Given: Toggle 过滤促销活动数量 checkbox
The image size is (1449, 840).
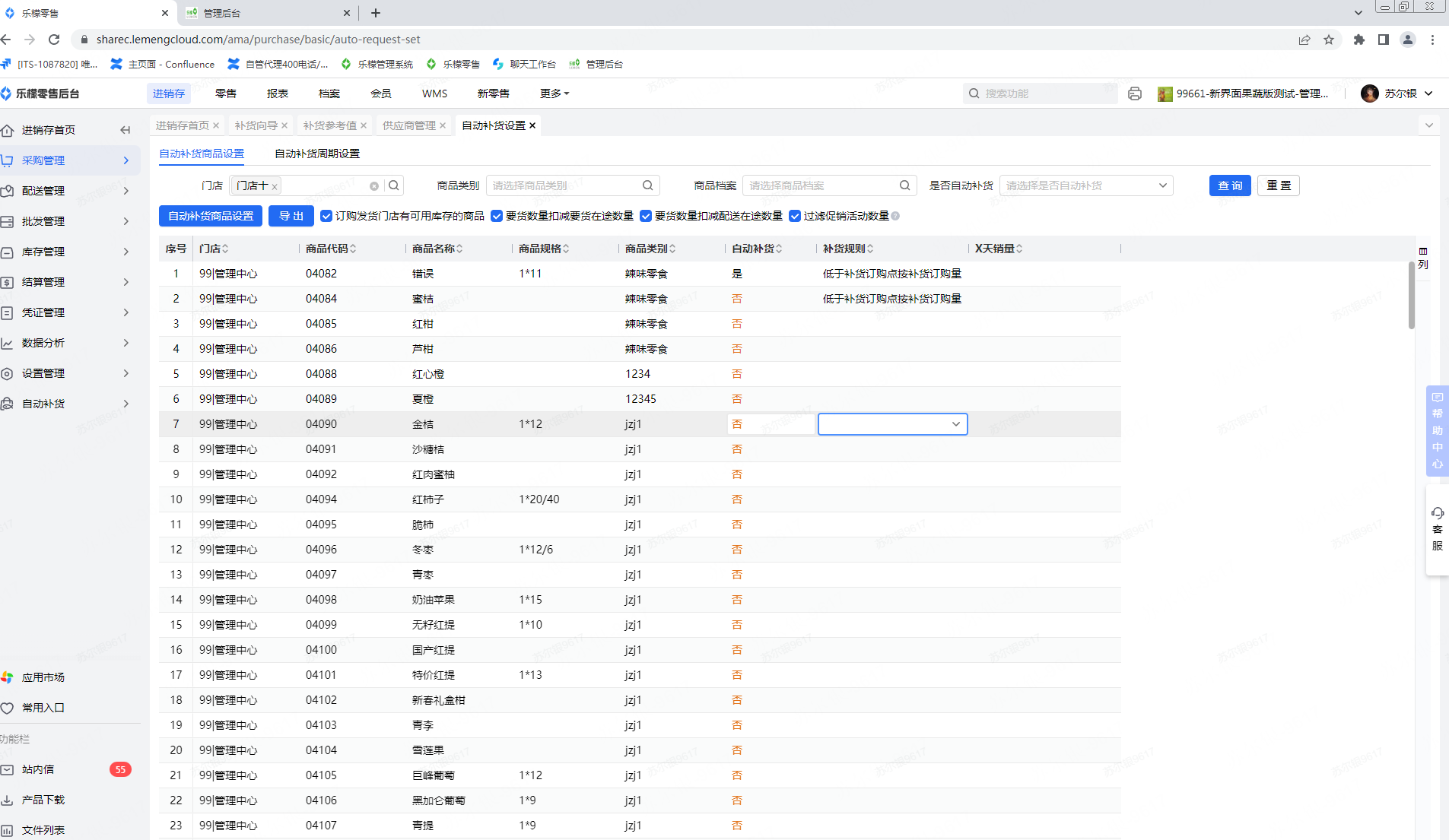Looking at the screenshot, I should [795, 217].
